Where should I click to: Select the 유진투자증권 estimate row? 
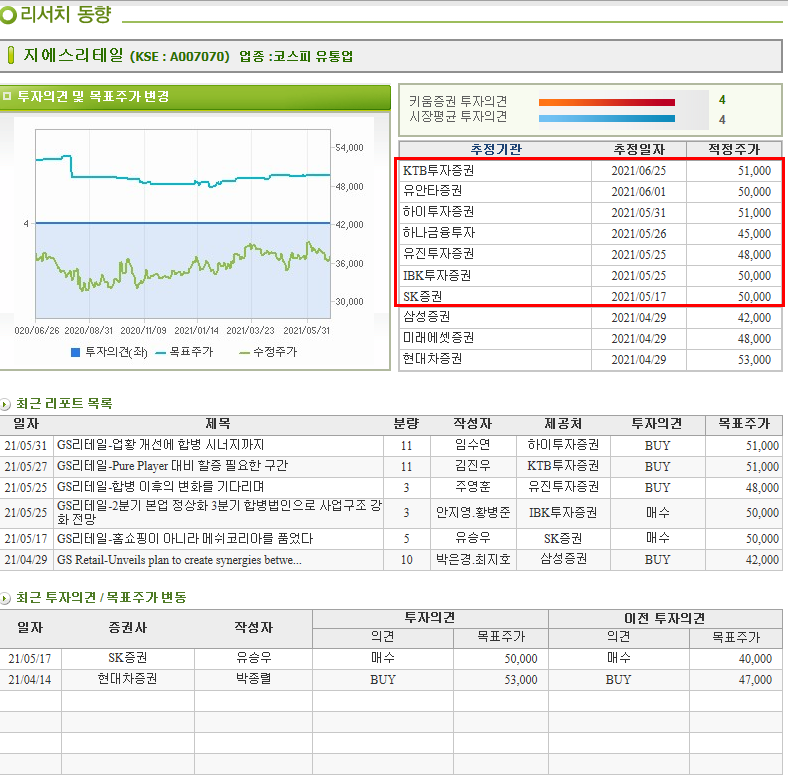(590, 255)
